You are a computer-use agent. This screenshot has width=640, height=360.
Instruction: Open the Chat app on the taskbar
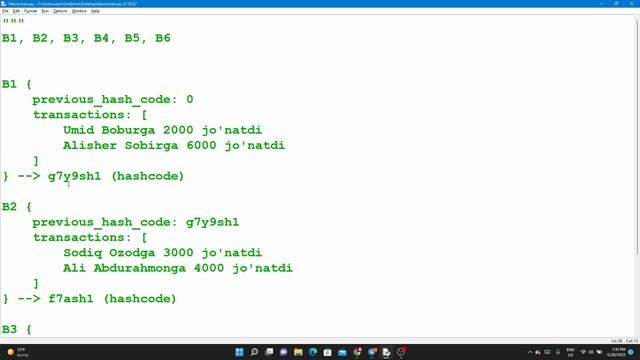click(284, 352)
